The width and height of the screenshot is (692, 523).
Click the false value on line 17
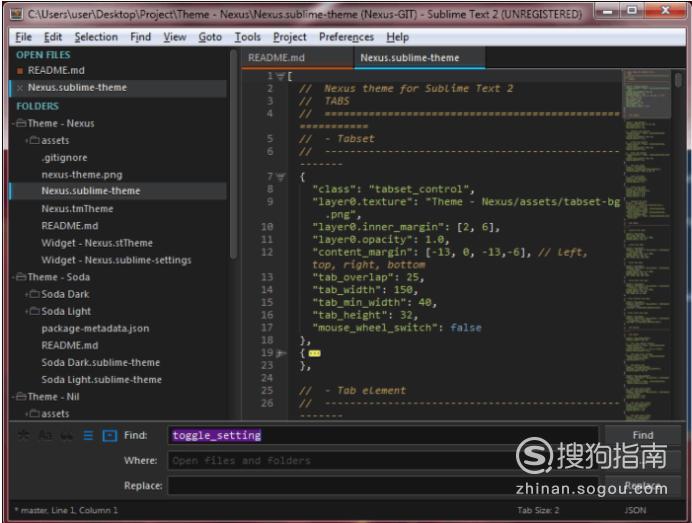coord(466,327)
